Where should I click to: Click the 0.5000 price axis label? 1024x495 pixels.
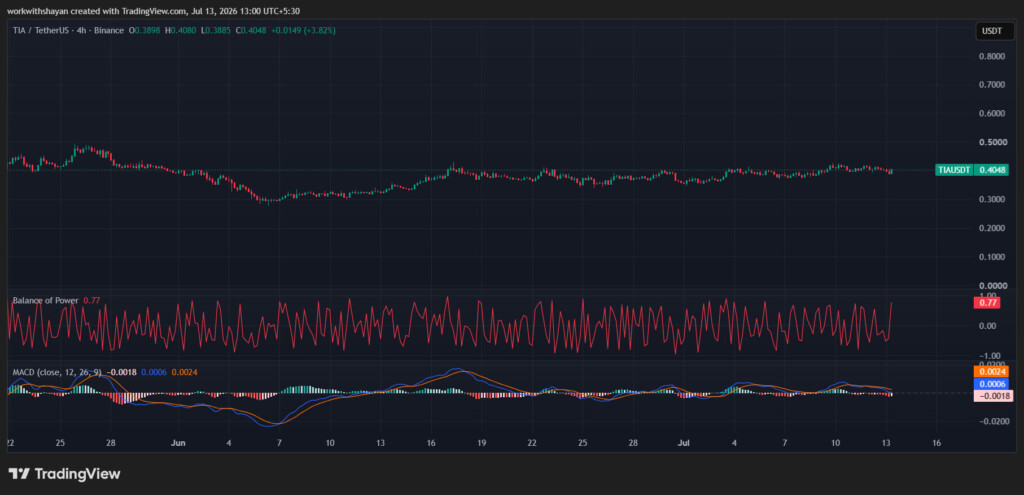click(x=991, y=142)
